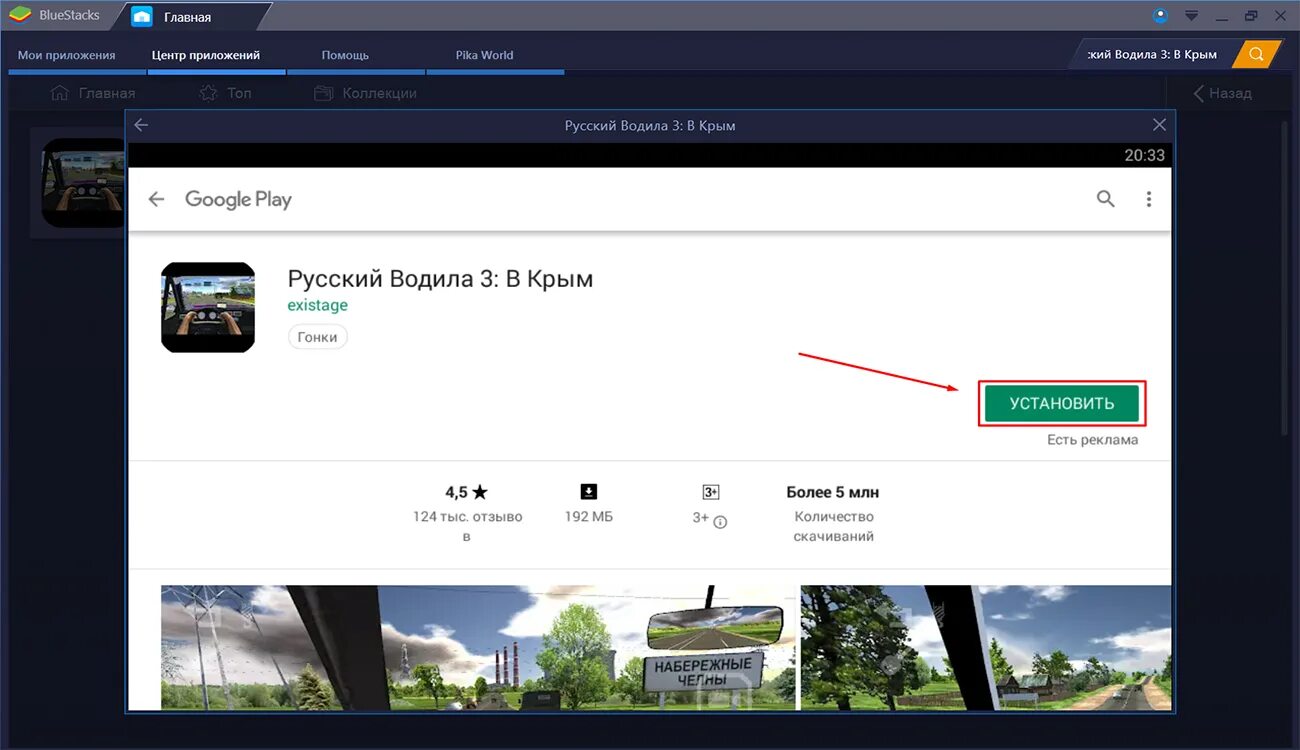1300x750 pixels.
Task: Click the 192 МБ size text
Action: 589,517
